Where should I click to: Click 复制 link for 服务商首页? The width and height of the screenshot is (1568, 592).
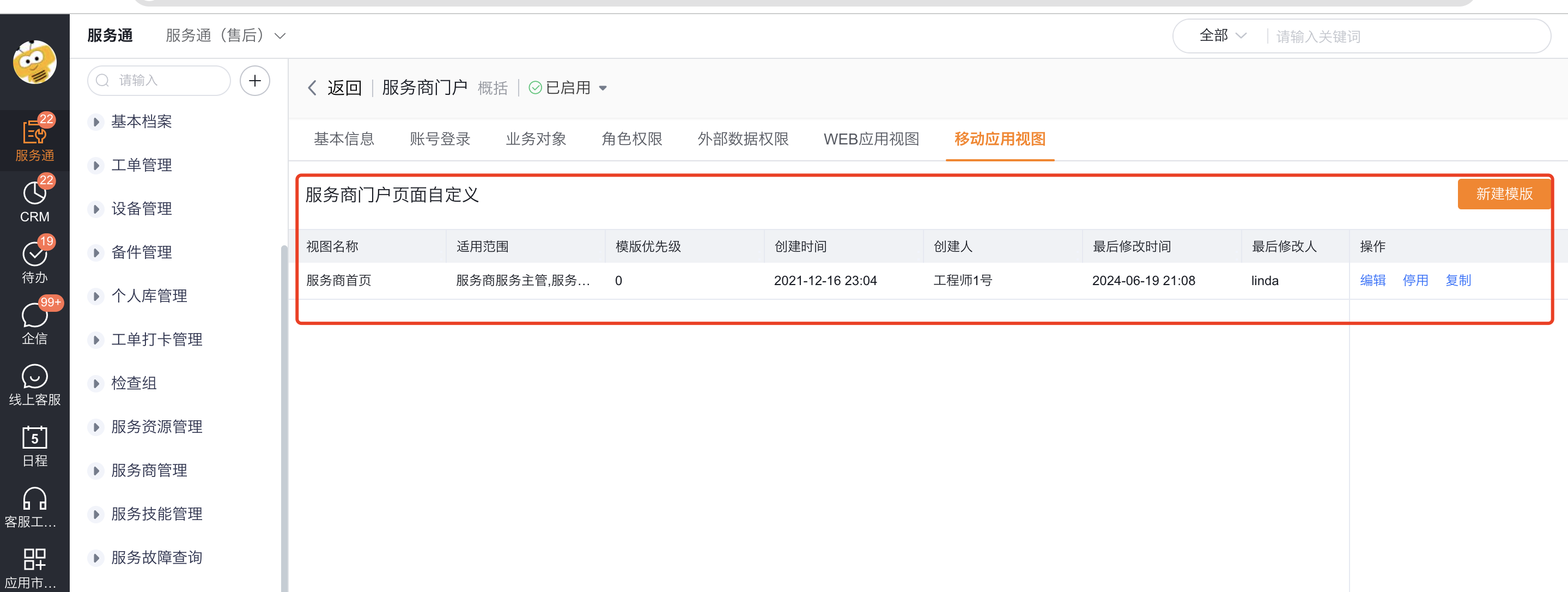[x=1458, y=280]
